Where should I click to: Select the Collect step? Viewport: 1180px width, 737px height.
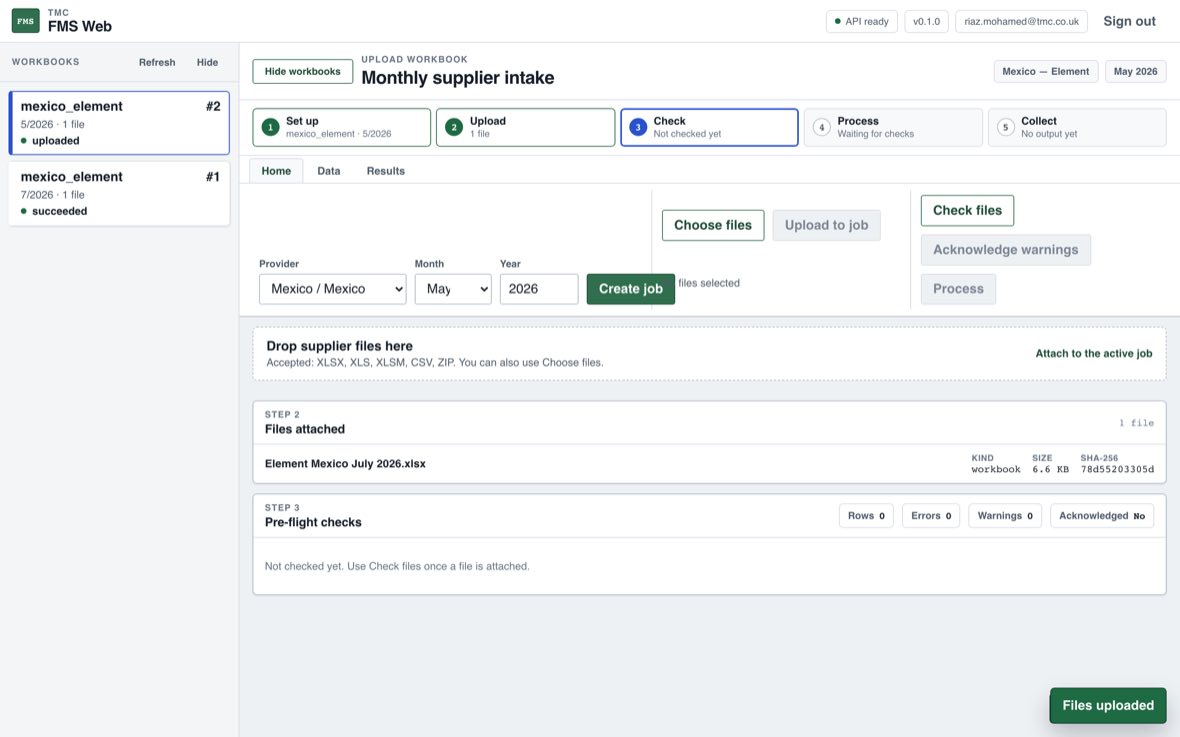pyautogui.click(x=1077, y=127)
